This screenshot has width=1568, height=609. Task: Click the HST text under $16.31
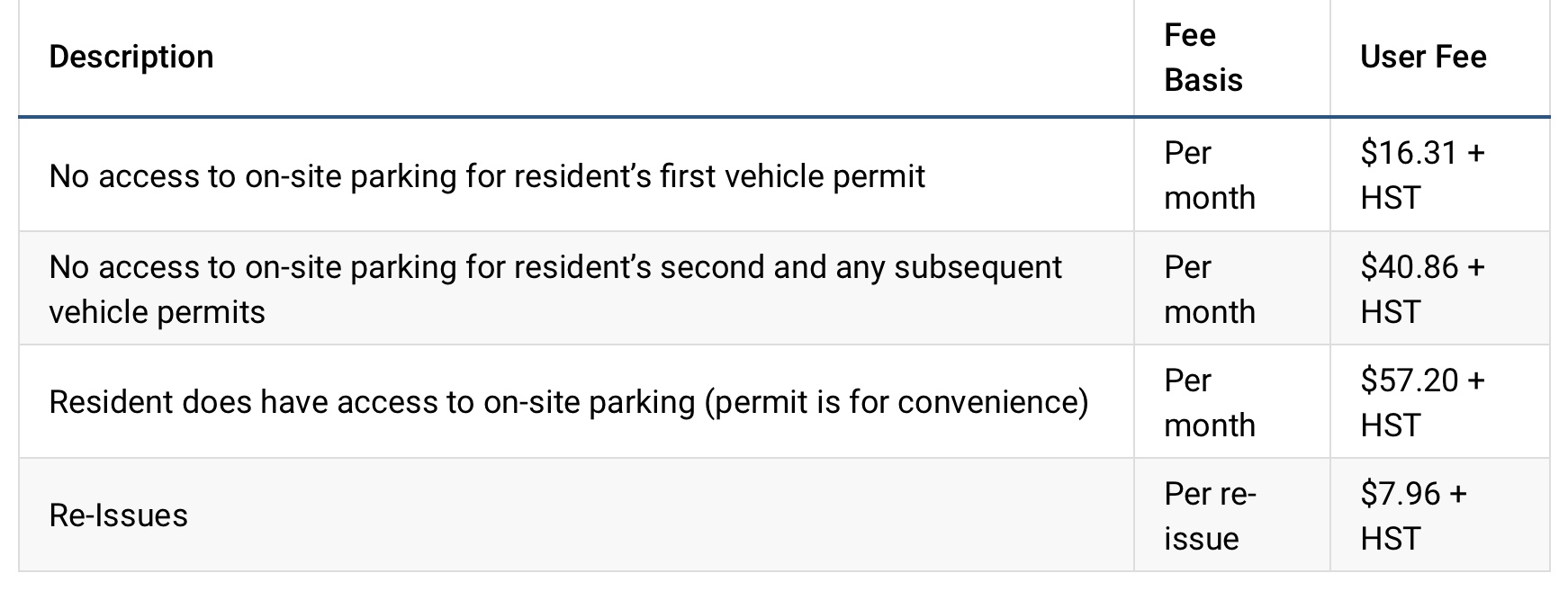point(1391,198)
